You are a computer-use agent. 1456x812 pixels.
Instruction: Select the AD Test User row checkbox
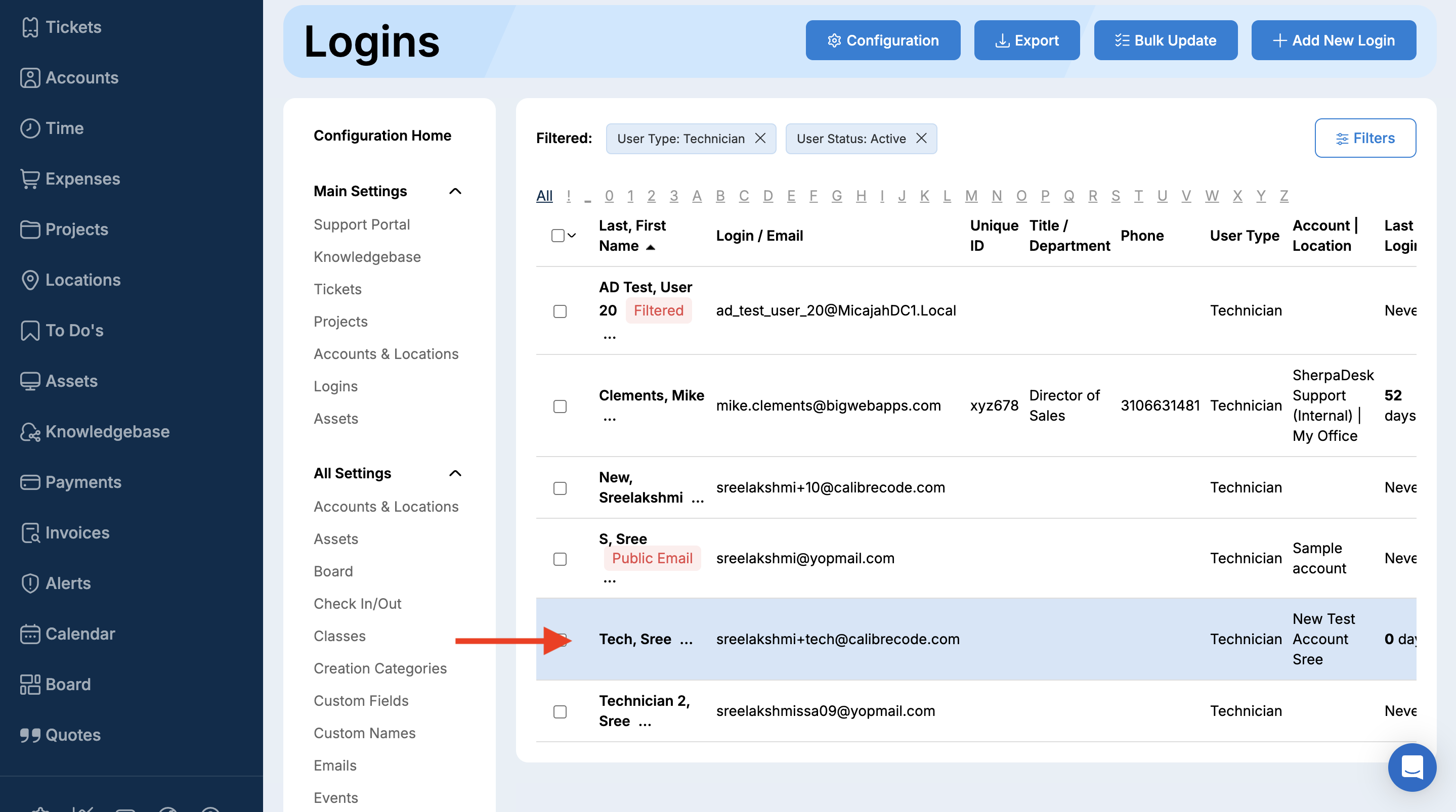(560, 311)
